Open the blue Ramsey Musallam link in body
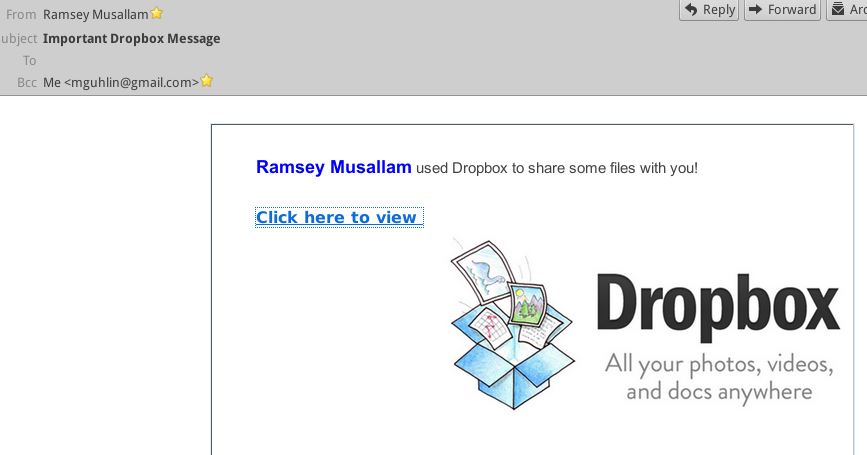The height and width of the screenshot is (455, 867). point(333,167)
